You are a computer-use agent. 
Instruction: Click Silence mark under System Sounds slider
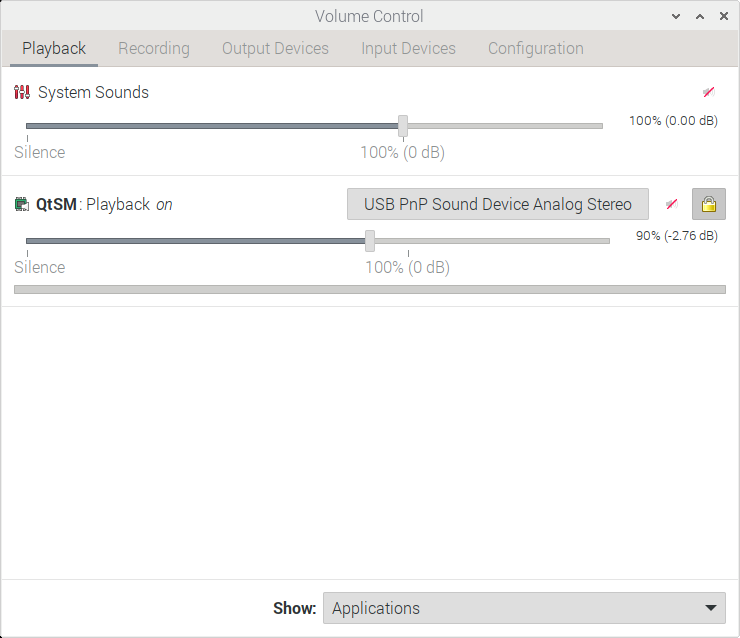(x=40, y=153)
